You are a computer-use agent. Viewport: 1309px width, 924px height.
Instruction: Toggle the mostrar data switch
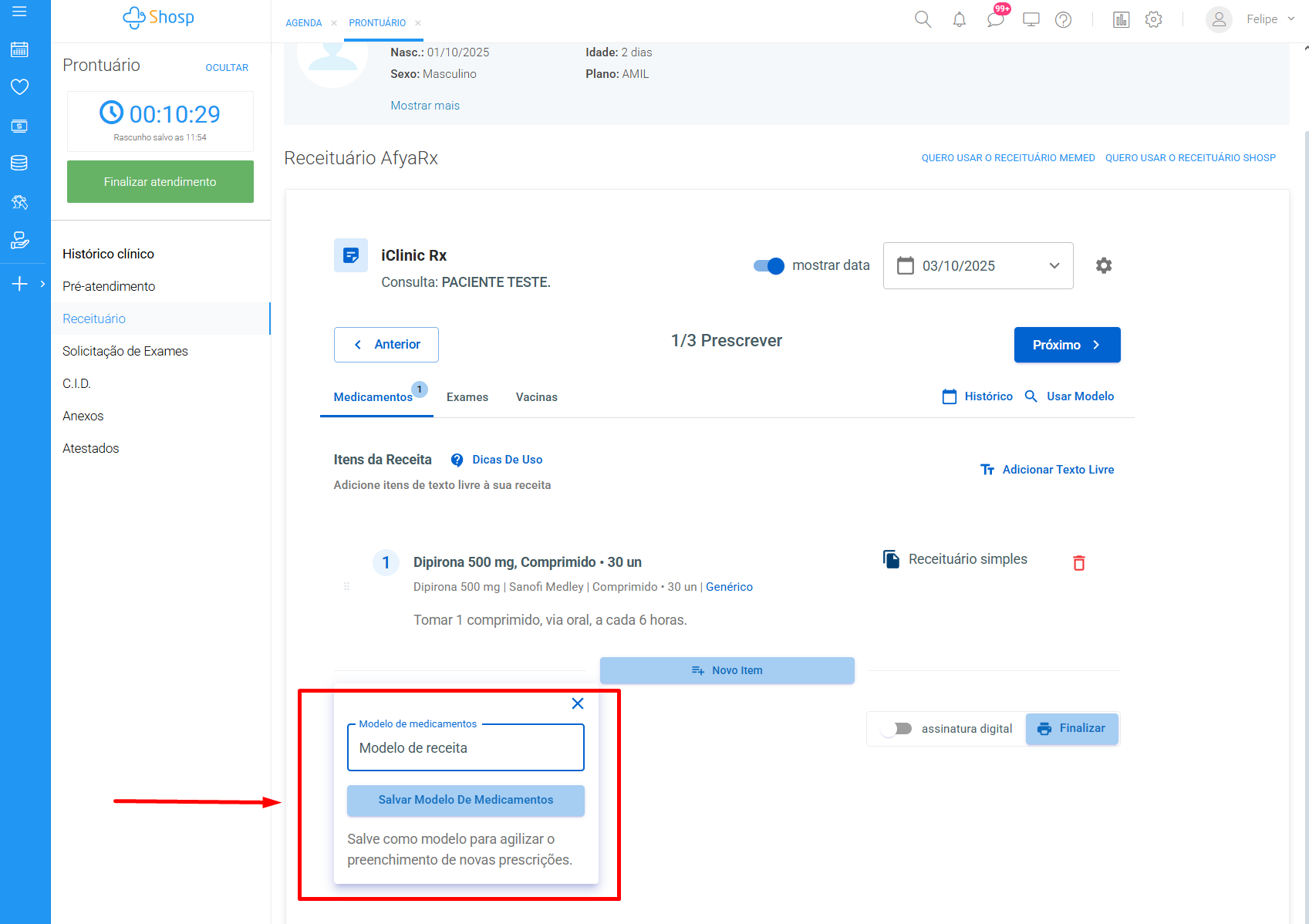pos(769,266)
